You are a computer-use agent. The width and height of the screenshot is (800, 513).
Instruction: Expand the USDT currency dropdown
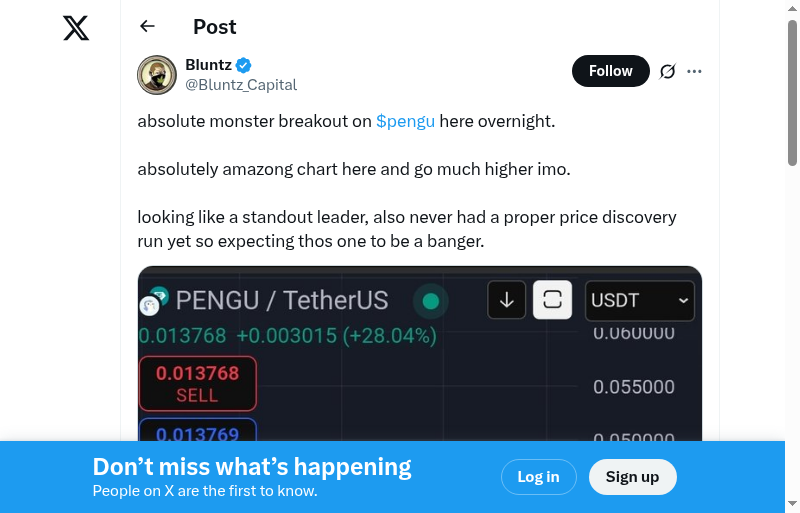640,300
